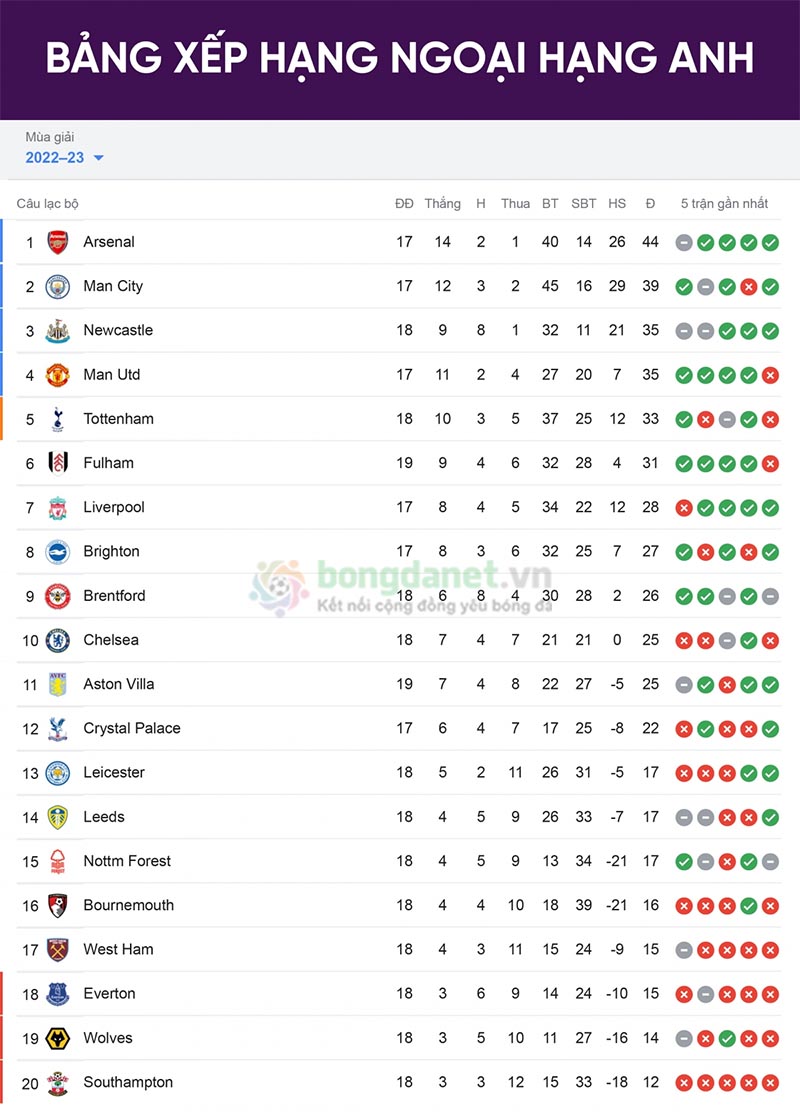Click the Liverpool club crest
800x1119 pixels.
[x=58, y=508]
